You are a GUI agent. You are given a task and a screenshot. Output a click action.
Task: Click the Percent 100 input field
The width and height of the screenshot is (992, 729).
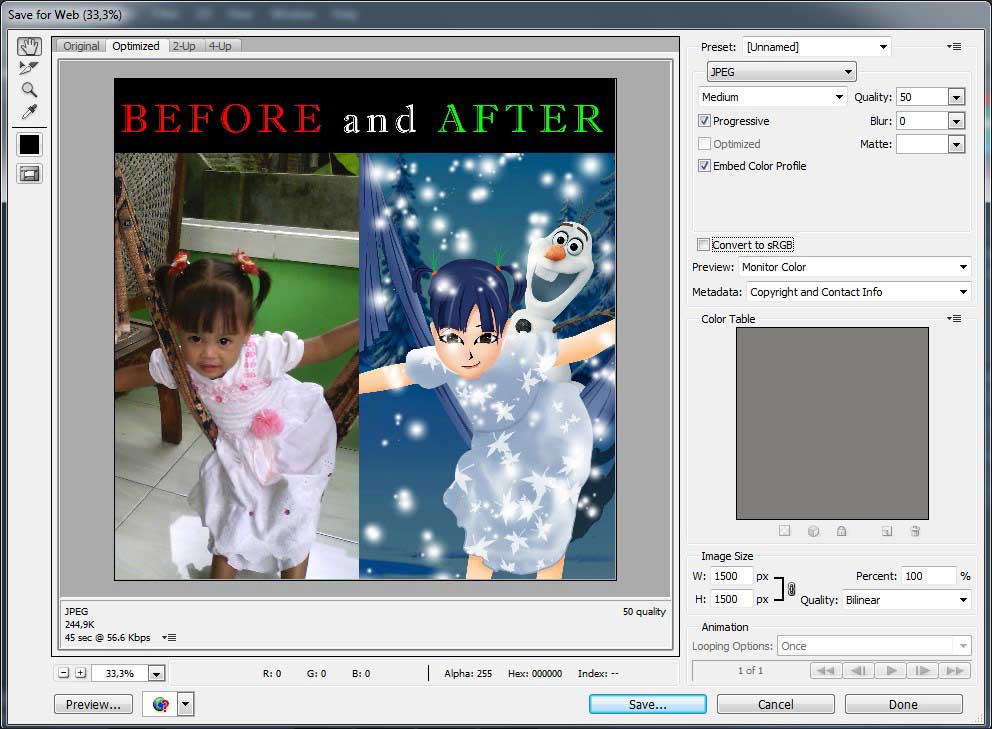pos(928,576)
